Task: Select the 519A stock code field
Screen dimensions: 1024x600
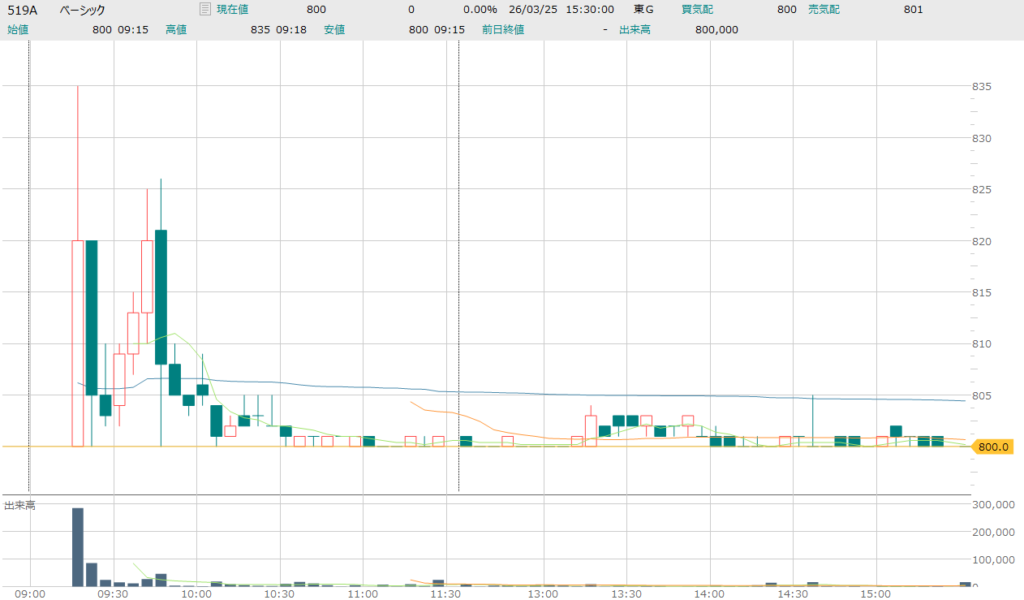Action: (23, 9)
